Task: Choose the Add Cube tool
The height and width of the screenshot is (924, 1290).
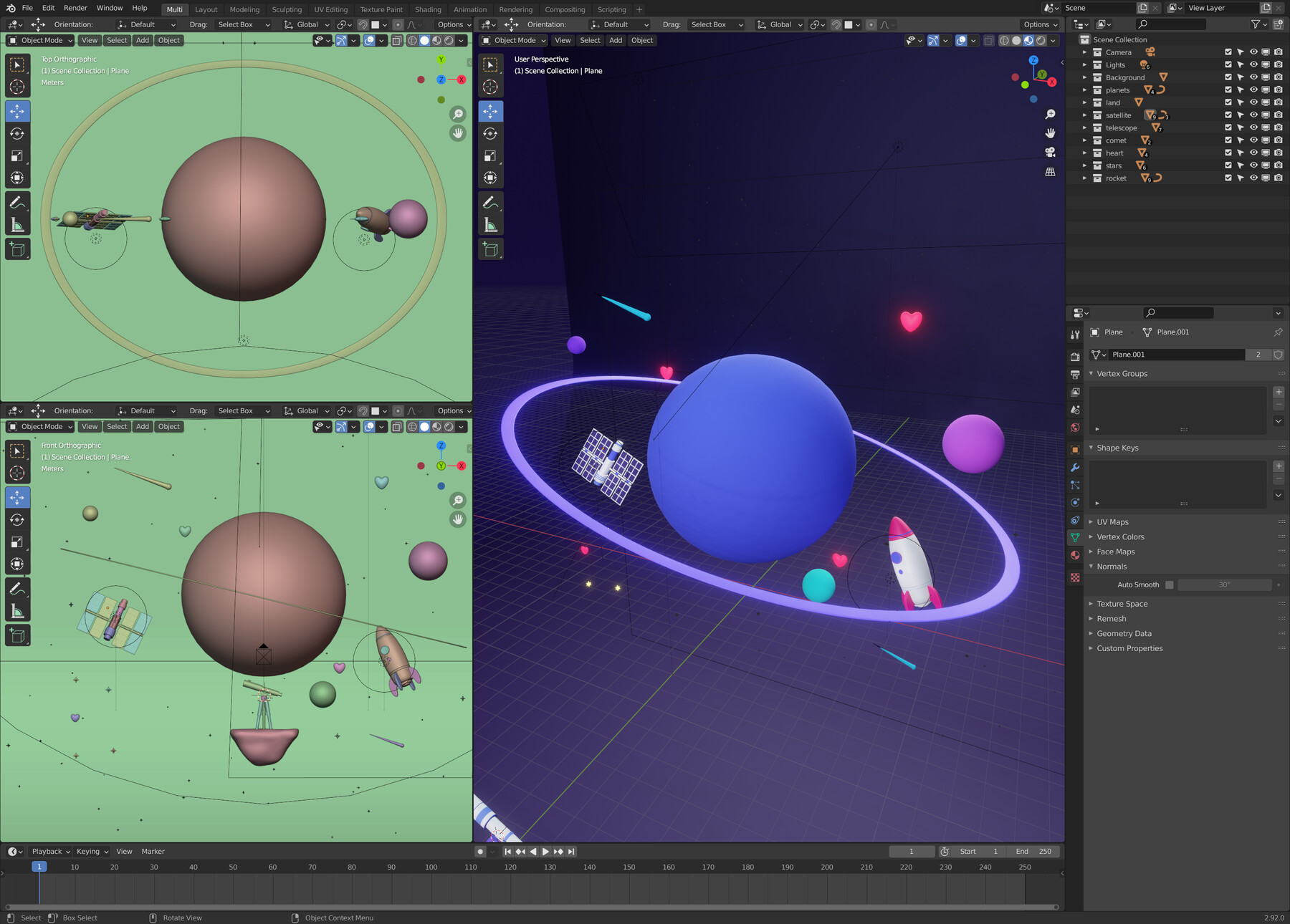Action: click(491, 249)
